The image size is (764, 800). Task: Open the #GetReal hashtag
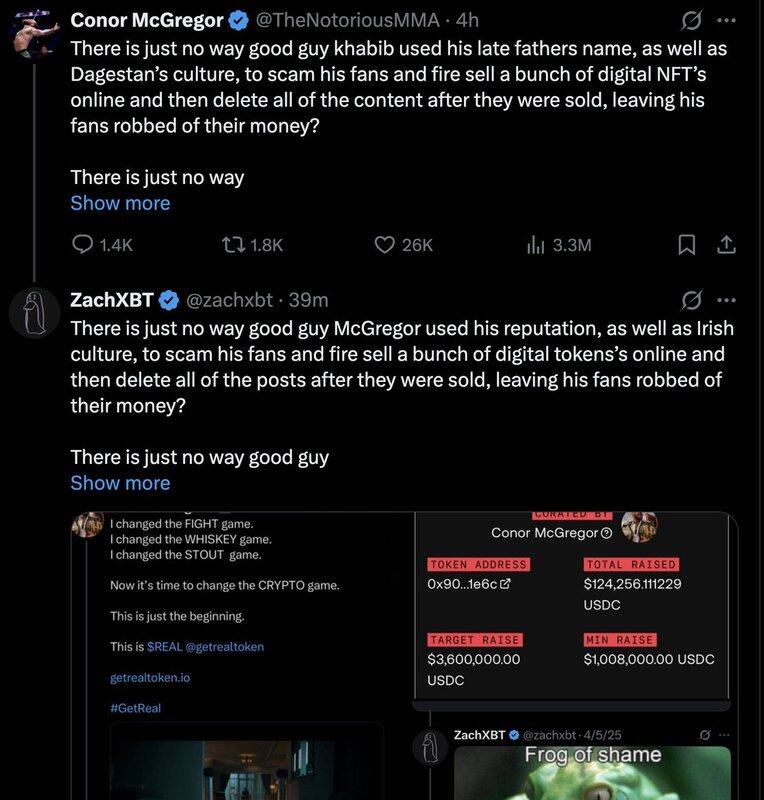tap(135, 708)
